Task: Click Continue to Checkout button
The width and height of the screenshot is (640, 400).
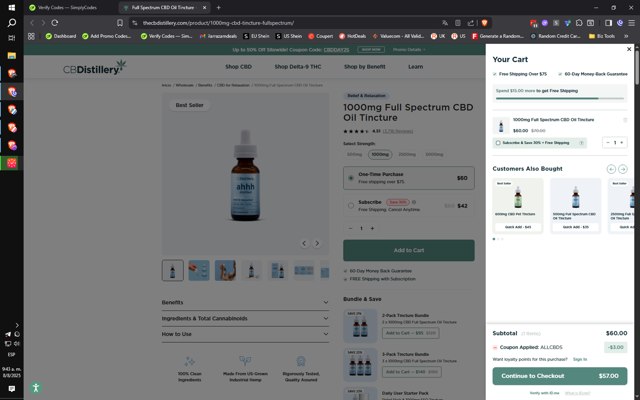Action: click(x=560, y=376)
